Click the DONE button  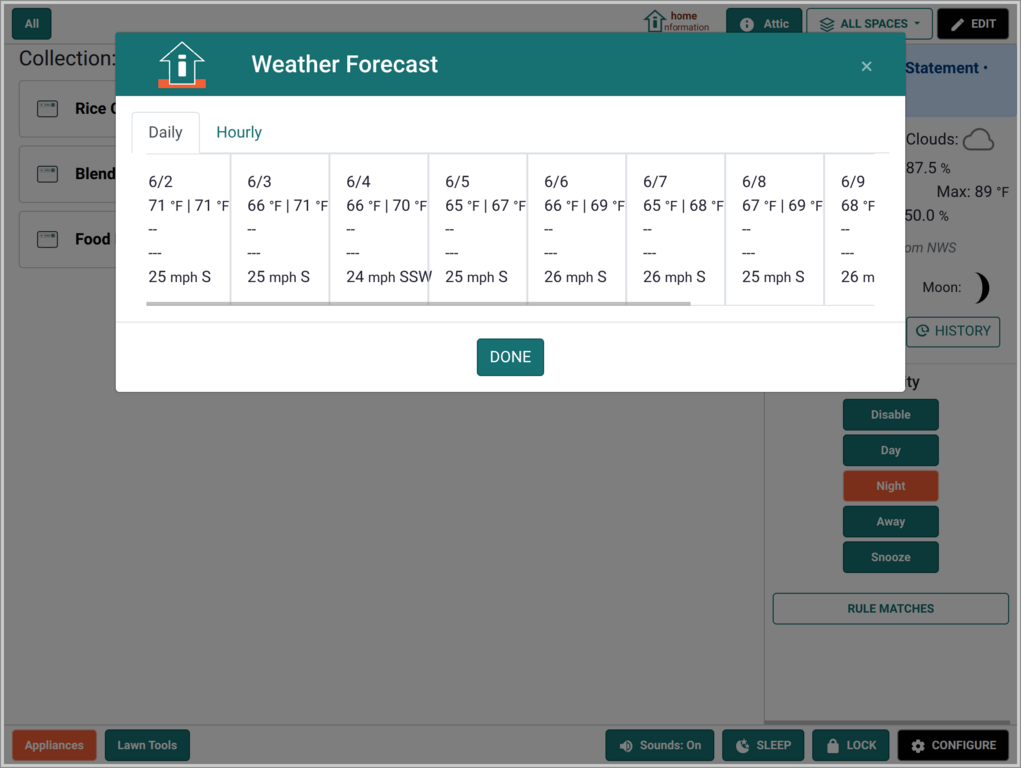510,357
